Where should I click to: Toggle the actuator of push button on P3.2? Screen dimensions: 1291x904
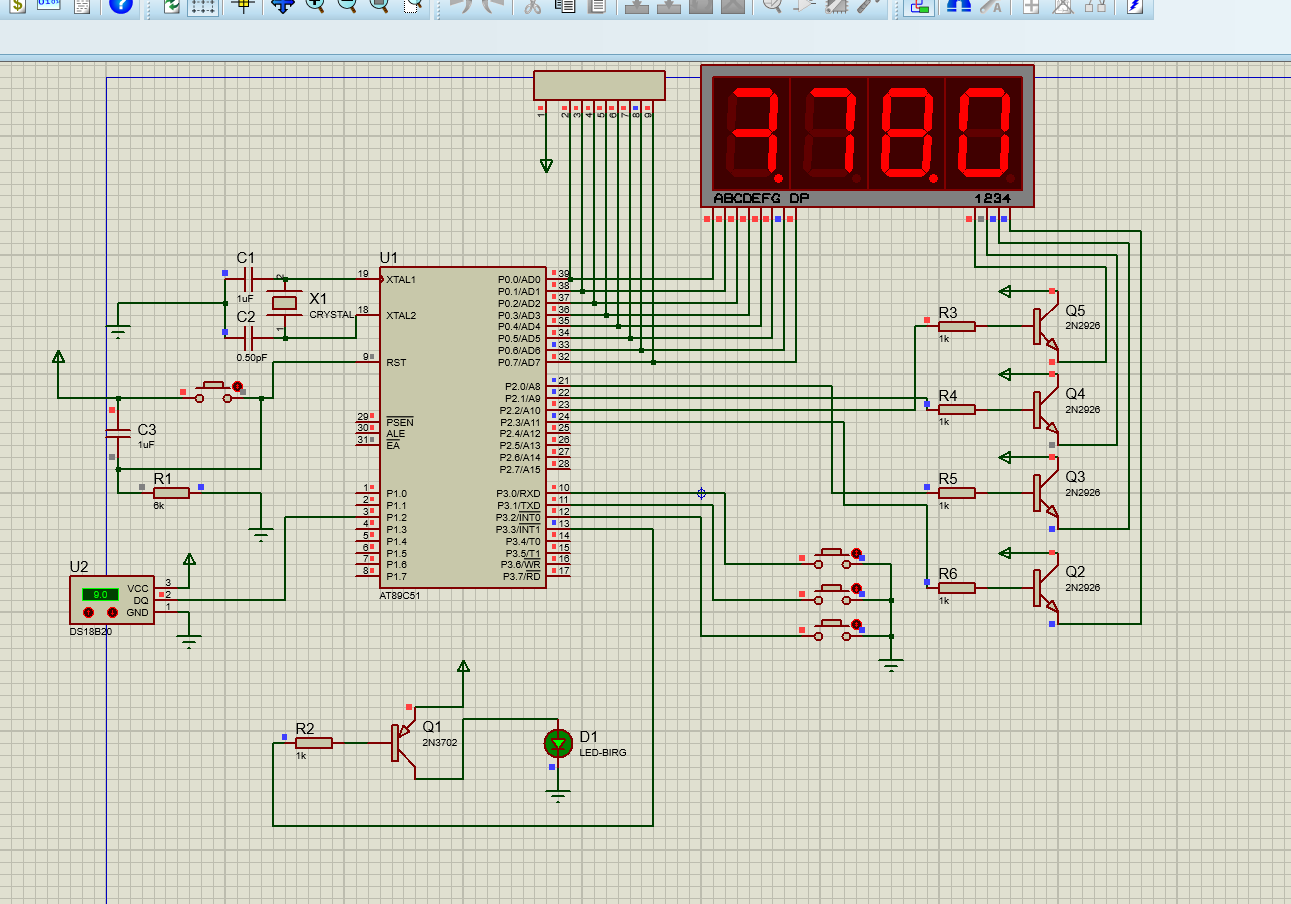pos(856,626)
